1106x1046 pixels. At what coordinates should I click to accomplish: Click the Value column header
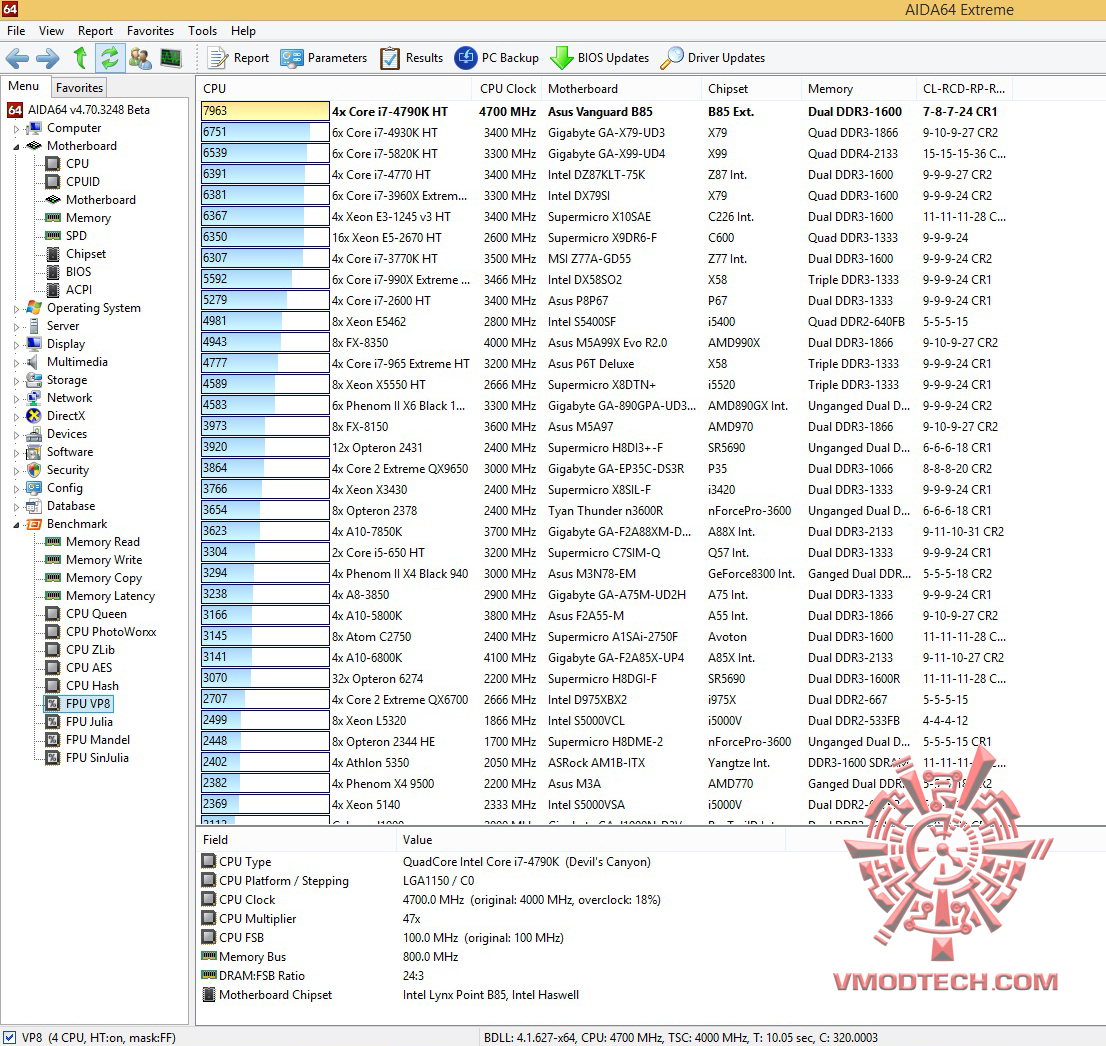pos(590,840)
